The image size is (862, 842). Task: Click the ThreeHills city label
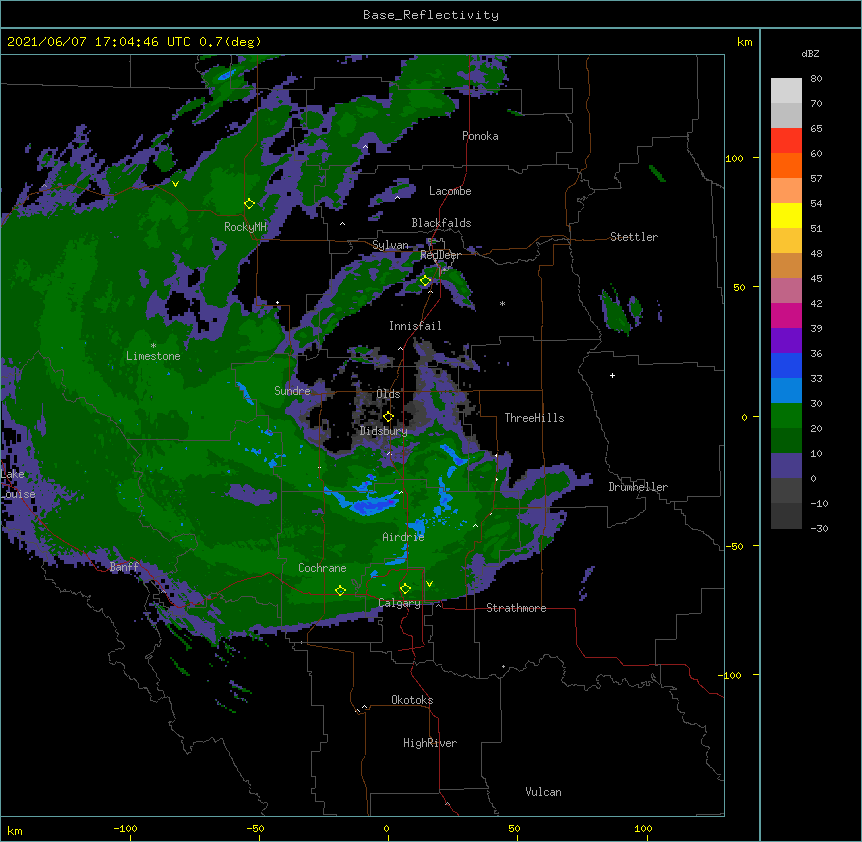534,418
